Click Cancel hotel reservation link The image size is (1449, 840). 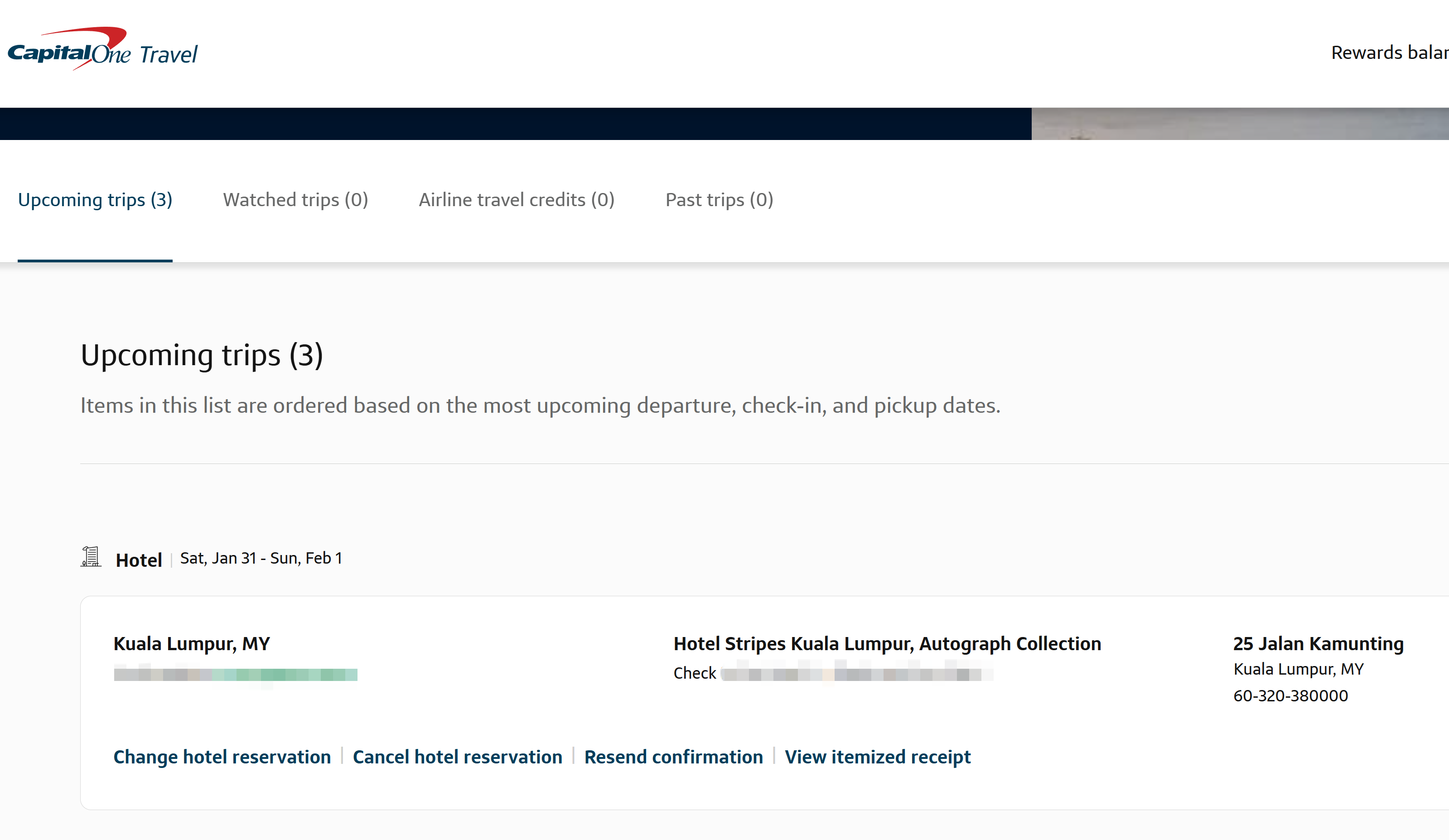(457, 757)
